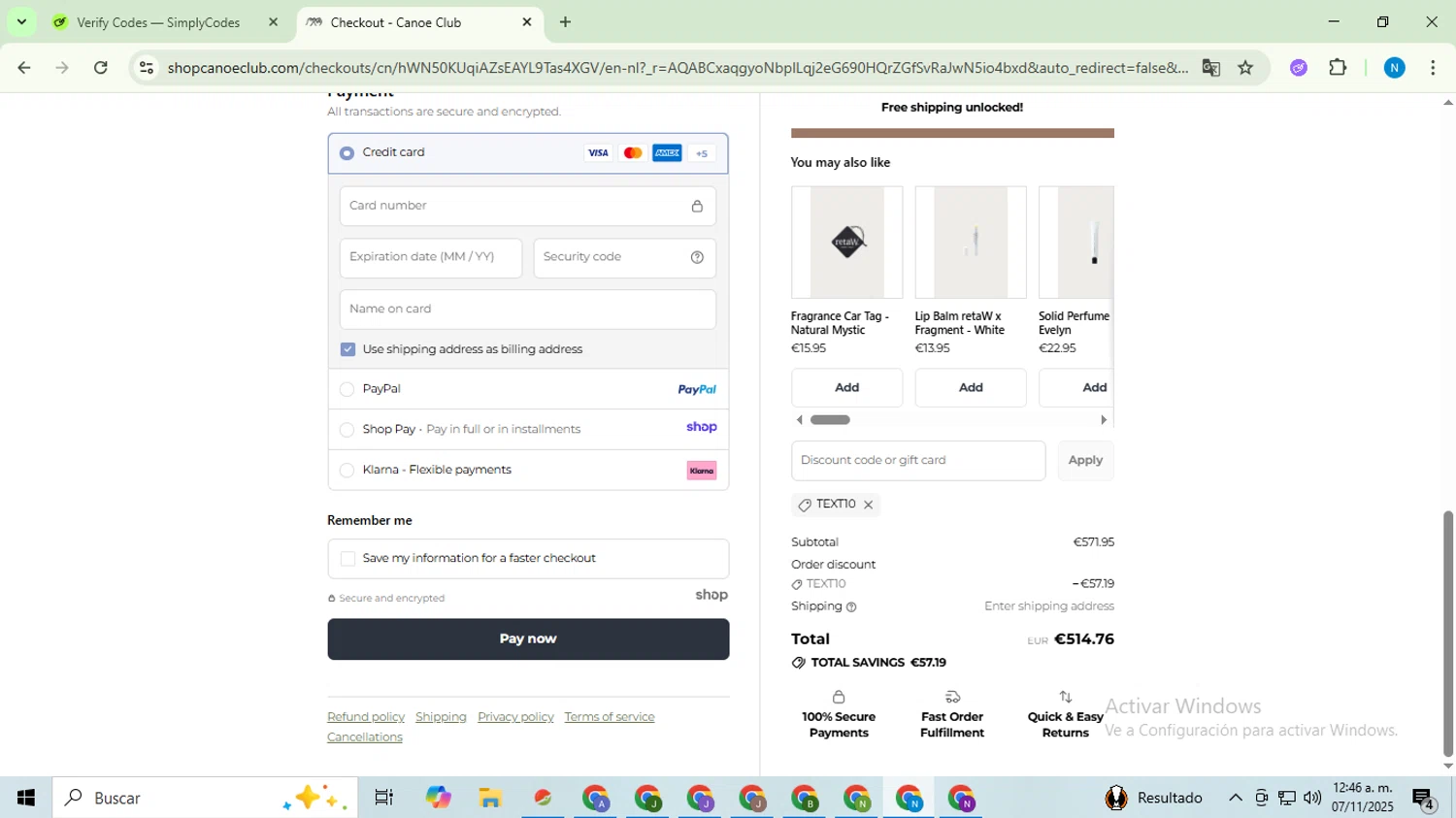Open Windows Start menu
1456x818 pixels.
tap(26, 798)
